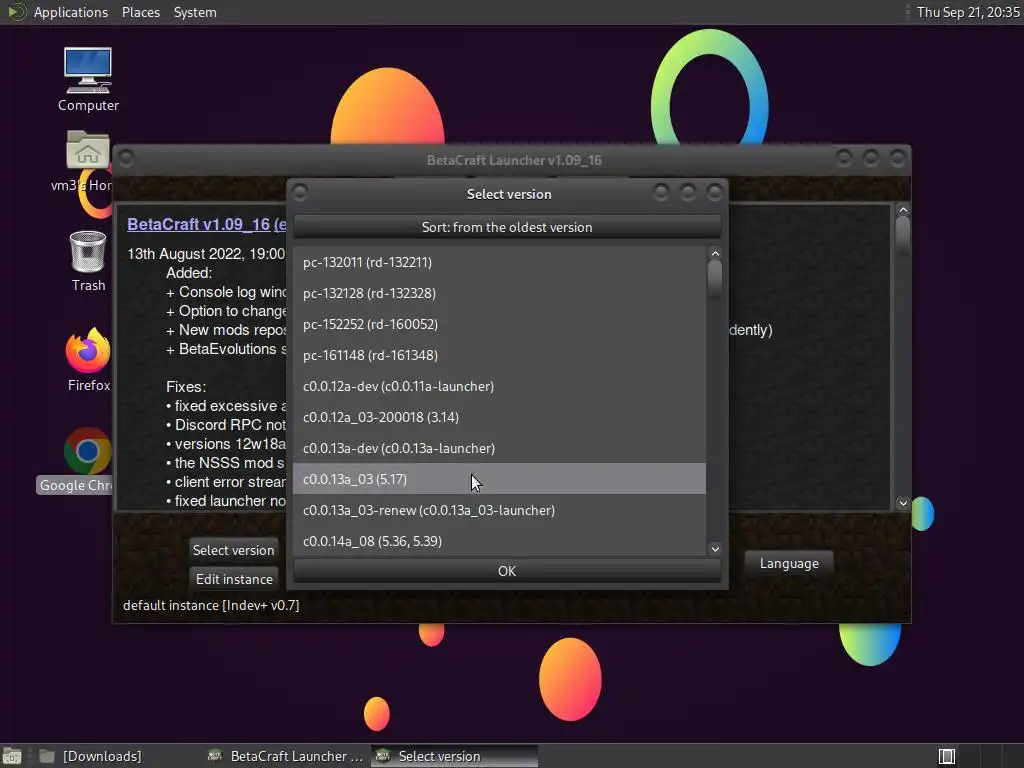Click the BetaCraft Launcher window menu button
This screenshot has height=768, width=1024.
click(126, 159)
